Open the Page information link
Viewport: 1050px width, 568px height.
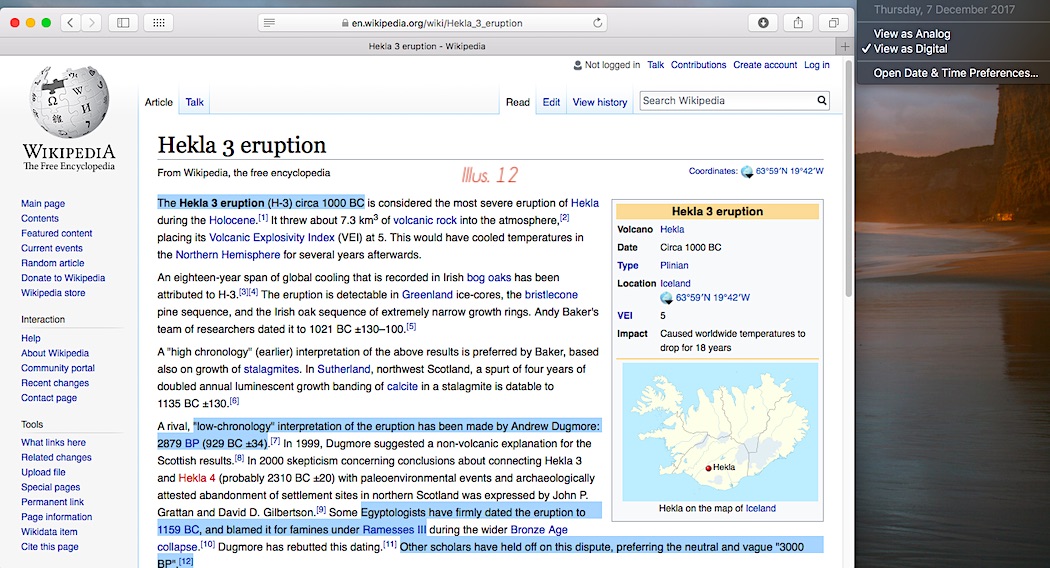pos(56,517)
